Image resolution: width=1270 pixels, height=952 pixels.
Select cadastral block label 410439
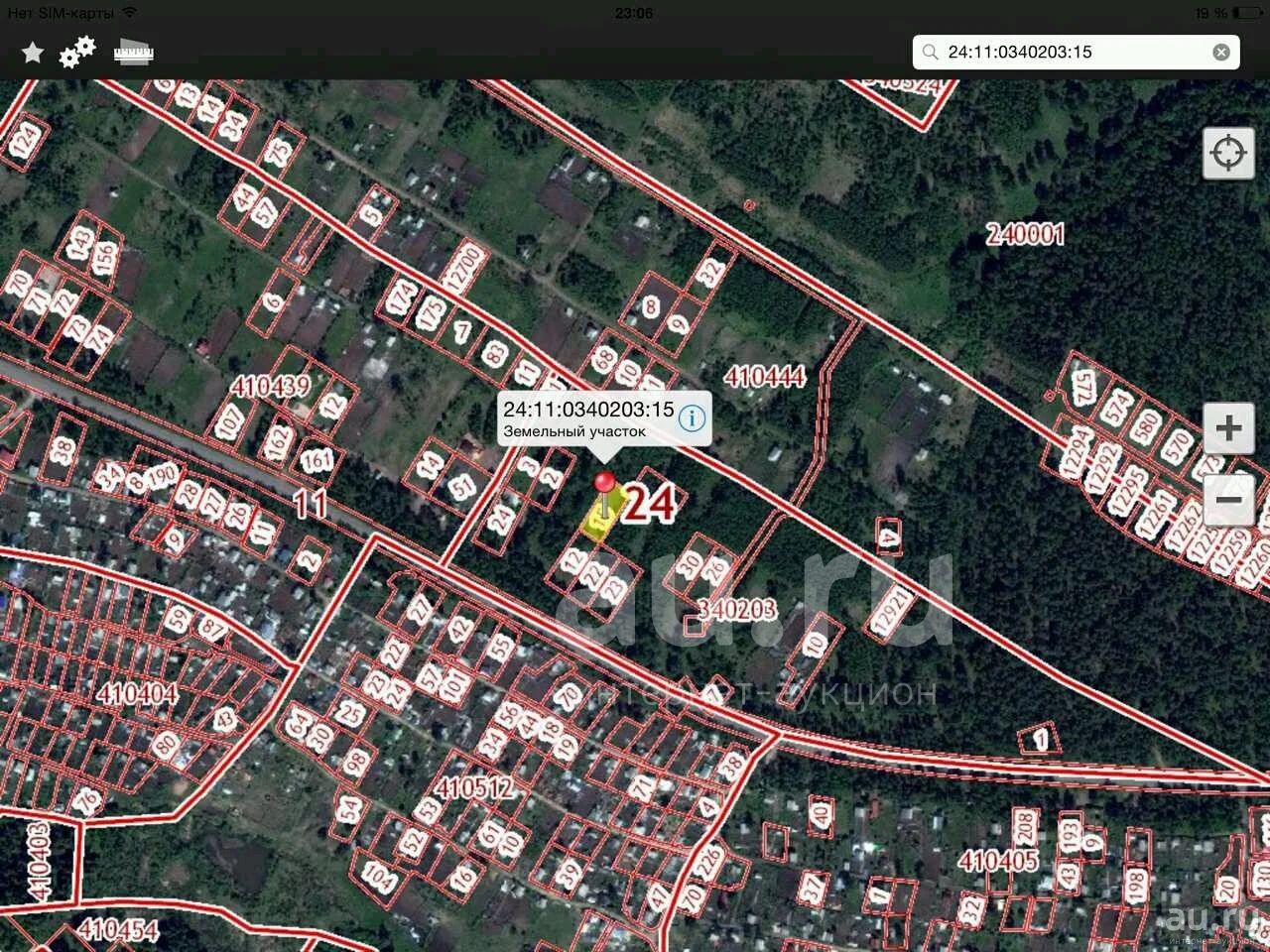(270, 386)
